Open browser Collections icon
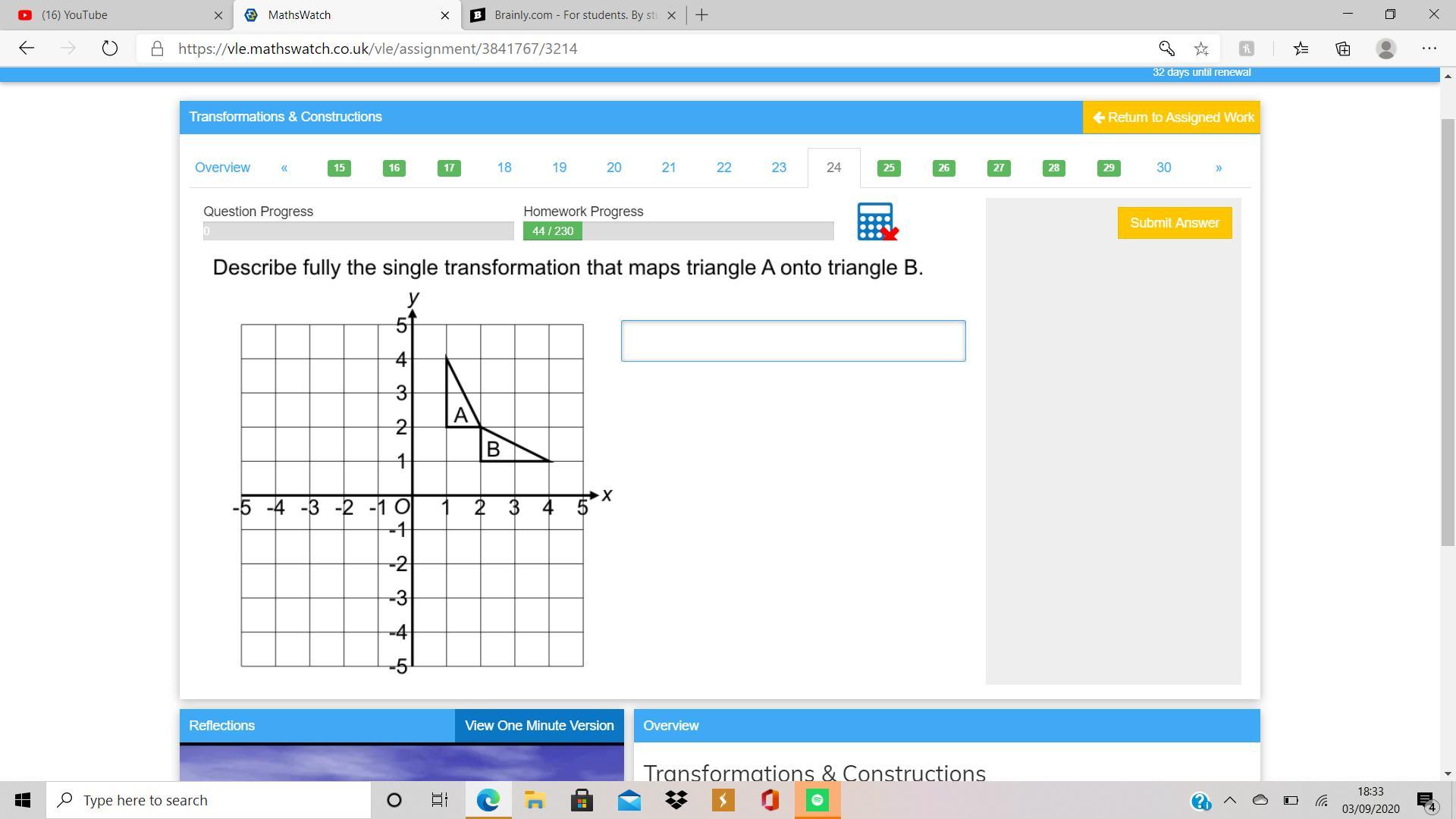Image resolution: width=1456 pixels, height=819 pixels. coord(1343,49)
